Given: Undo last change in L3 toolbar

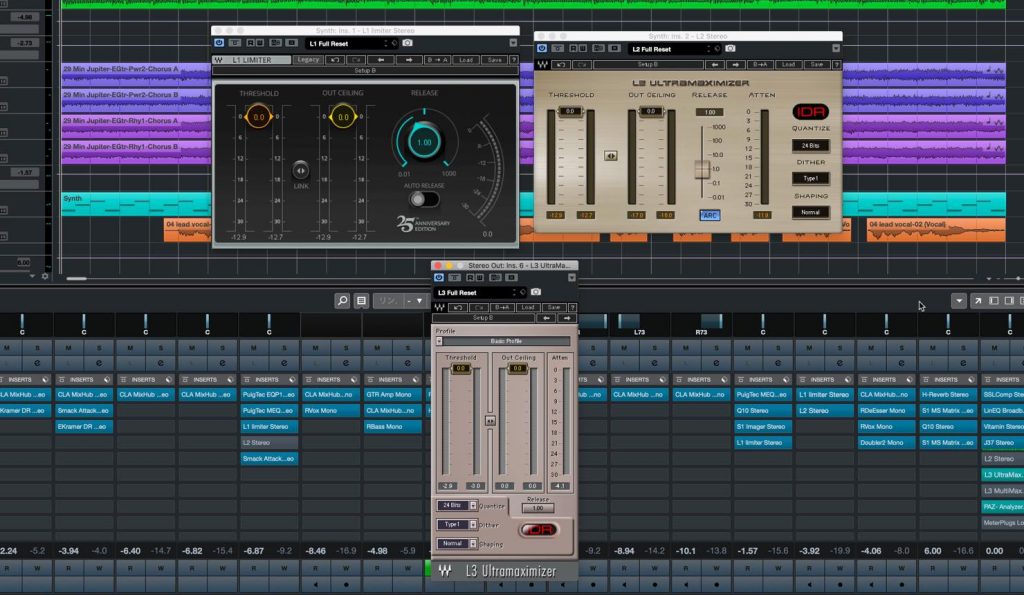Looking at the screenshot, I should (458, 307).
